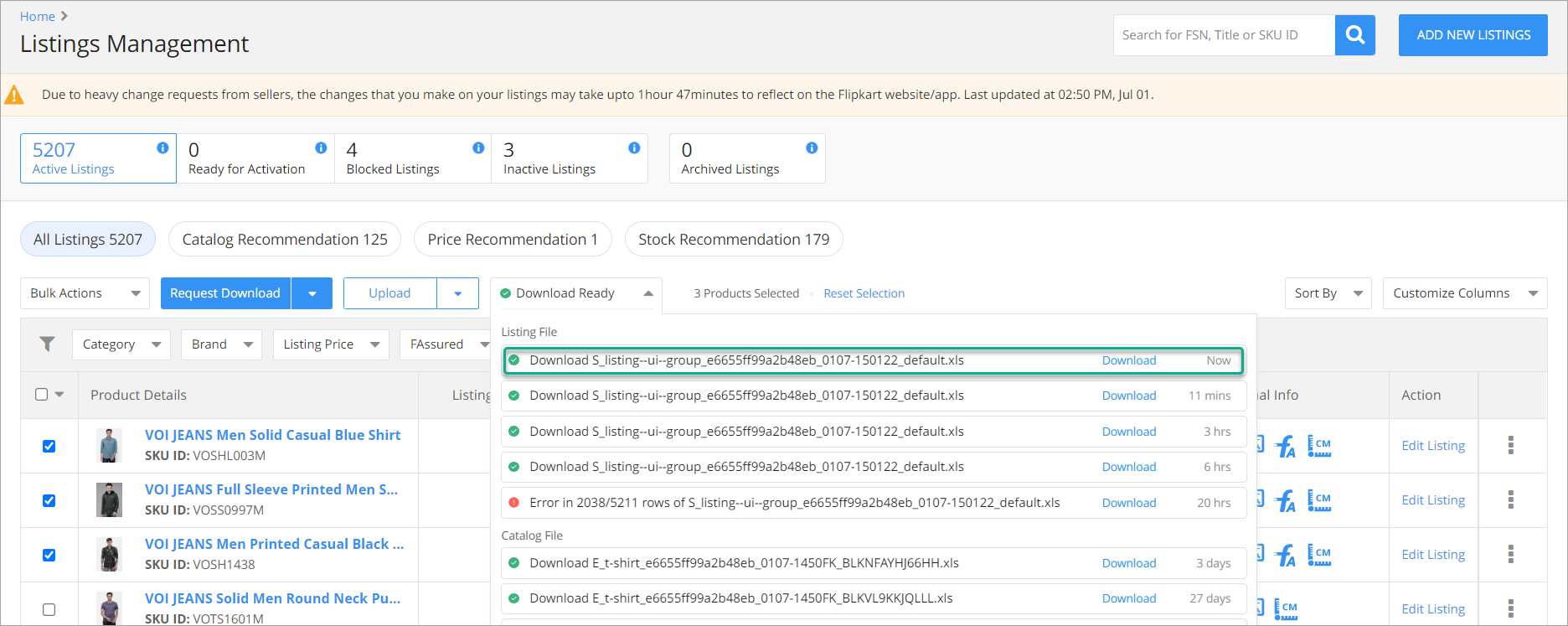Click the Upload button
The width and height of the screenshot is (1568, 626).
[x=389, y=293]
